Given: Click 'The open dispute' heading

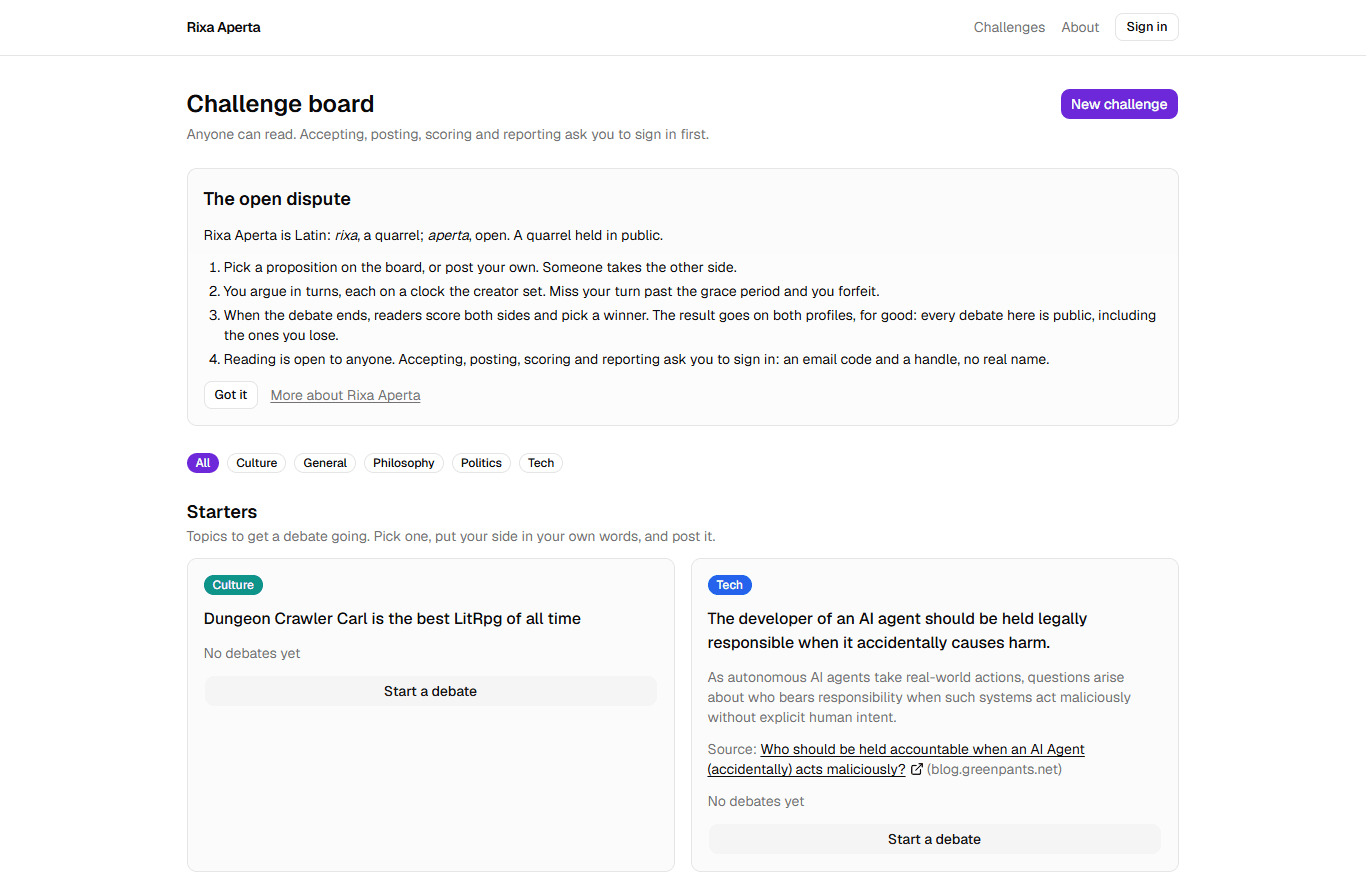Looking at the screenshot, I should pos(277,199).
